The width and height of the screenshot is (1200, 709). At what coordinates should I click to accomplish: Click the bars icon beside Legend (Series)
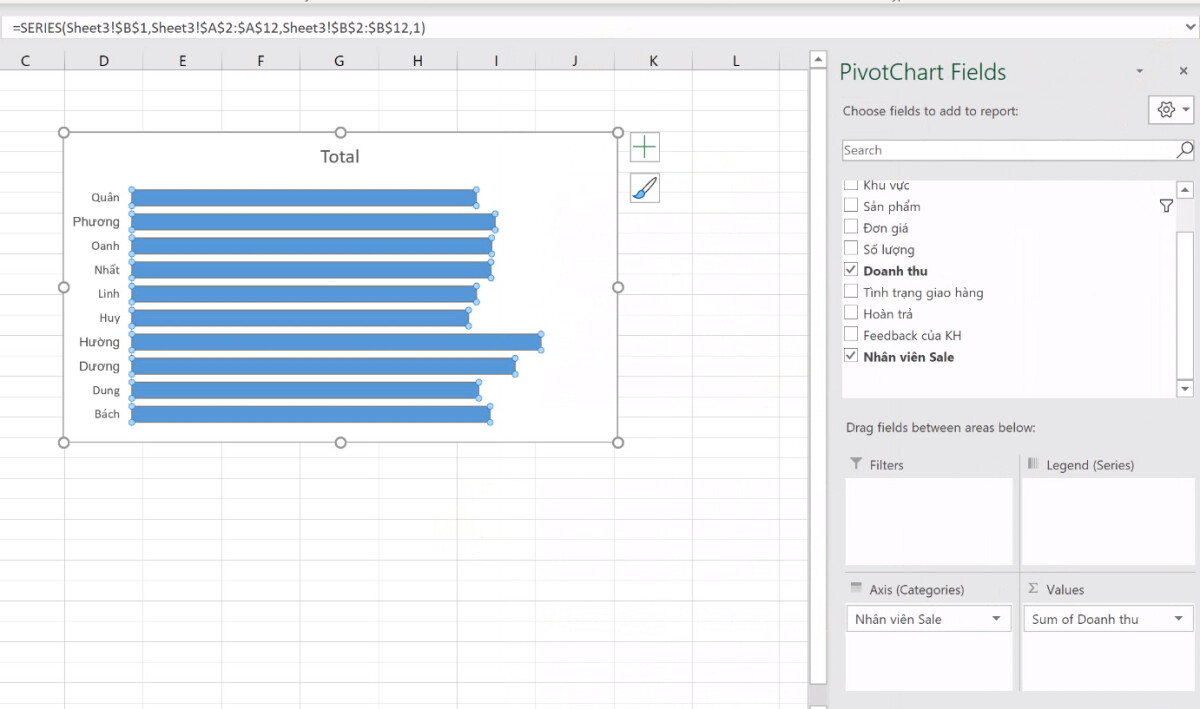pyautogui.click(x=1034, y=464)
